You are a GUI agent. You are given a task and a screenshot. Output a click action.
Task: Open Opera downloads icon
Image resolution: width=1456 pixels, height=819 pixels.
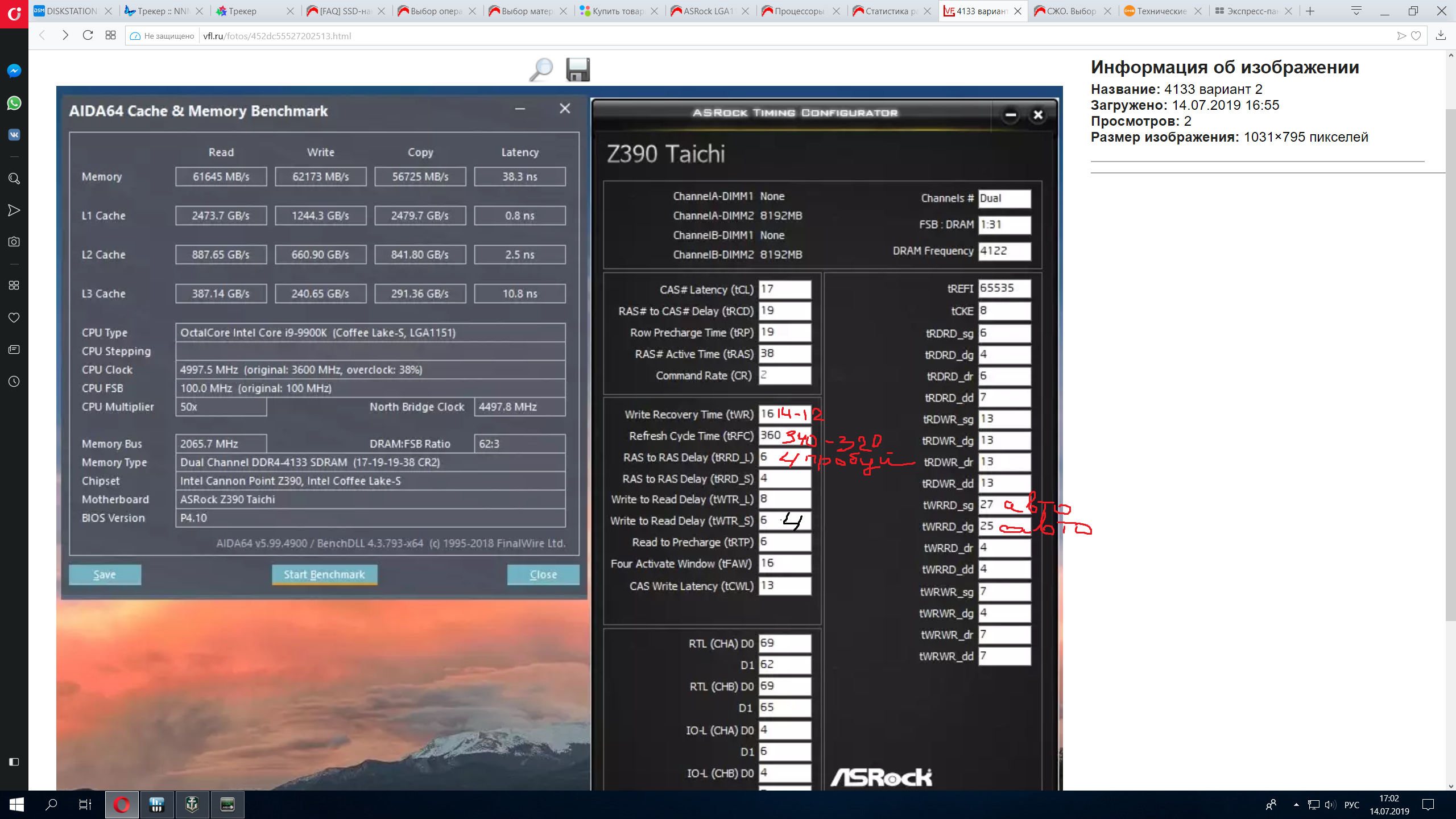(1441, 35)
